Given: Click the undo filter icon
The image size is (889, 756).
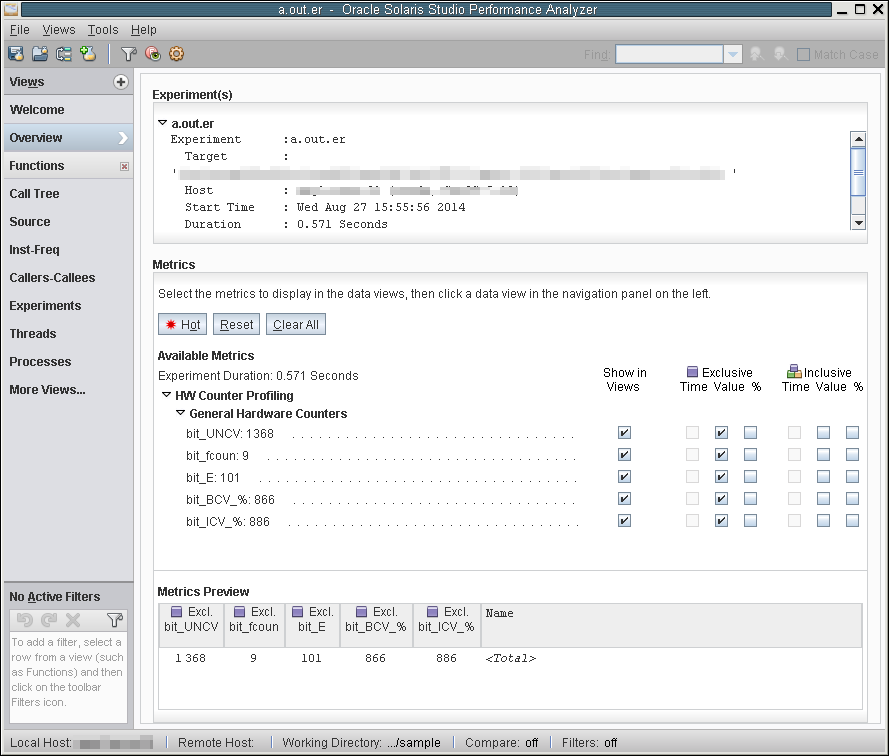Looking at the screenshot, I should [x=24, y=620].
